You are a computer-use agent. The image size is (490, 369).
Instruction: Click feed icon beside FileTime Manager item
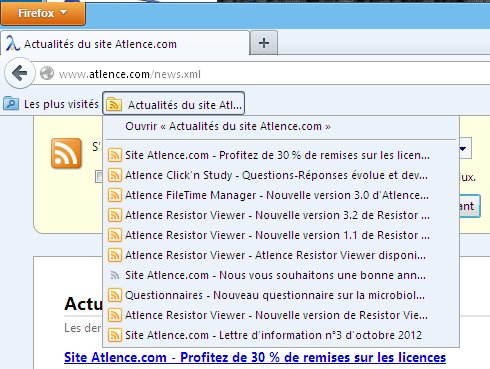115,195
